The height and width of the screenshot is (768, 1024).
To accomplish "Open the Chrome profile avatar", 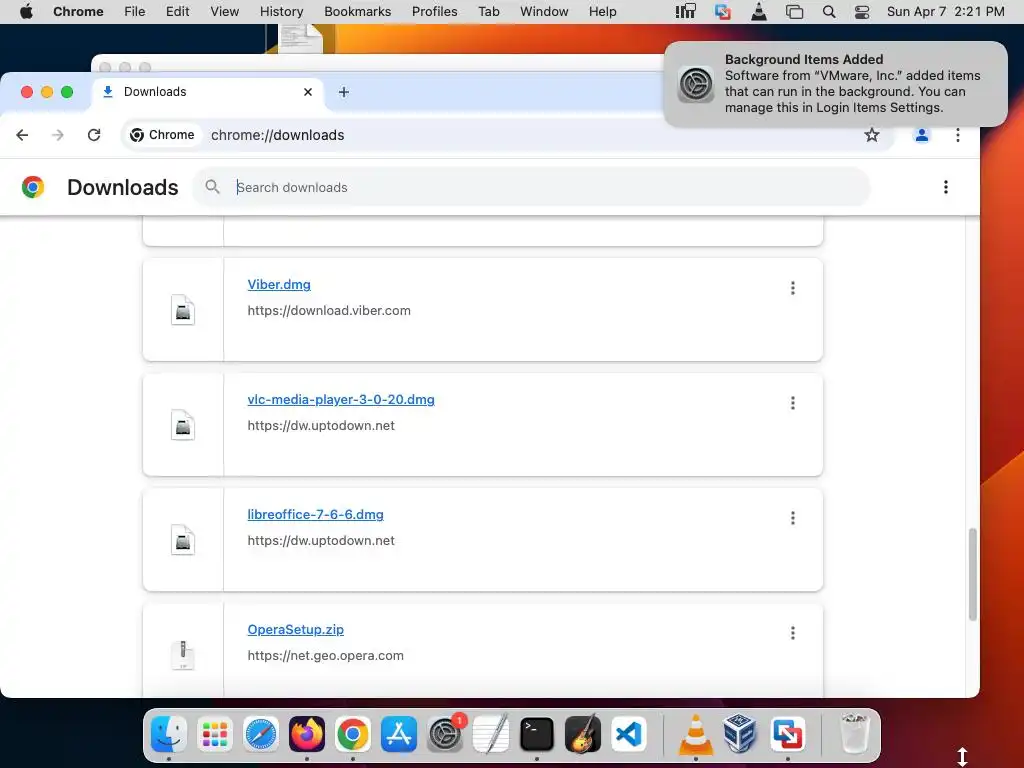I will [x=921, y=135].
